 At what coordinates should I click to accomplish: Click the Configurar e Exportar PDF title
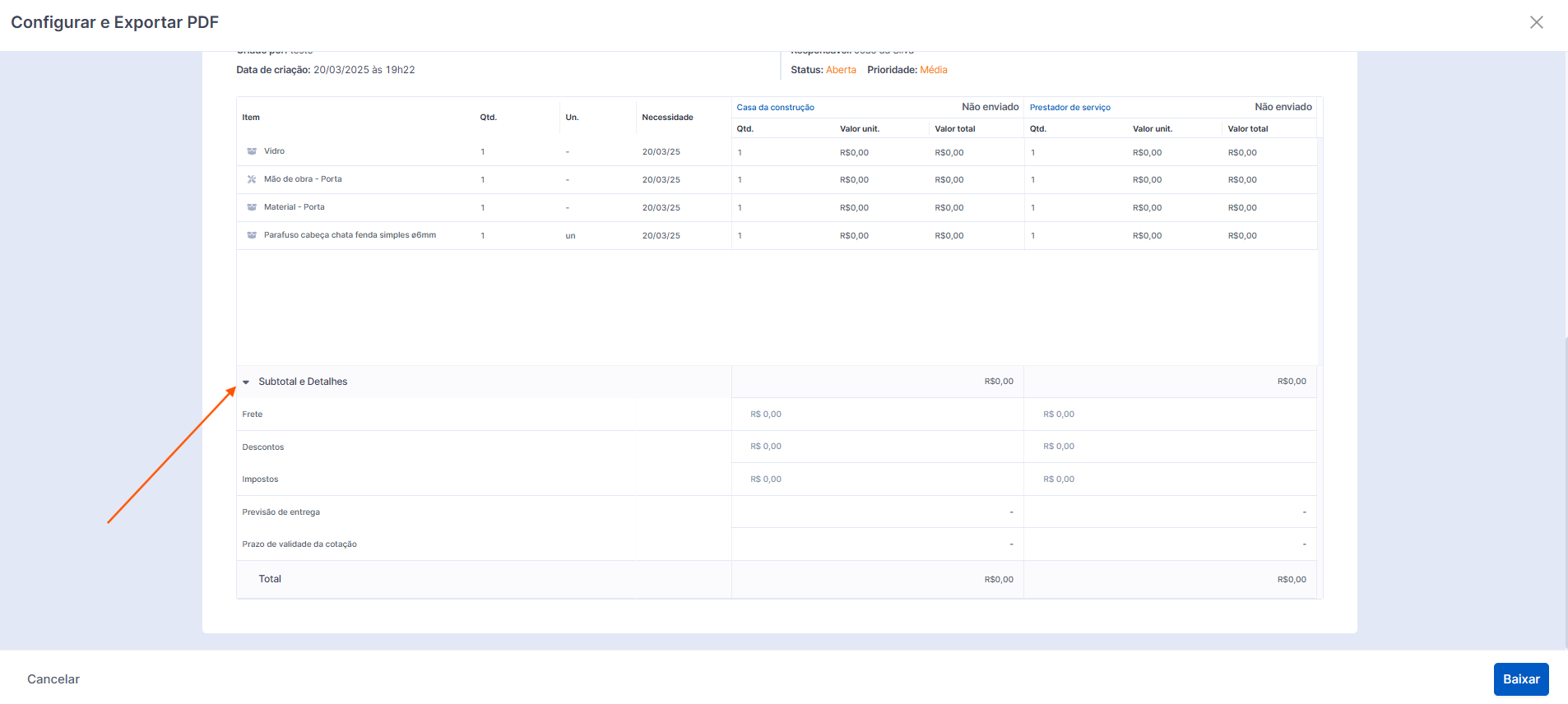[114, 22]
